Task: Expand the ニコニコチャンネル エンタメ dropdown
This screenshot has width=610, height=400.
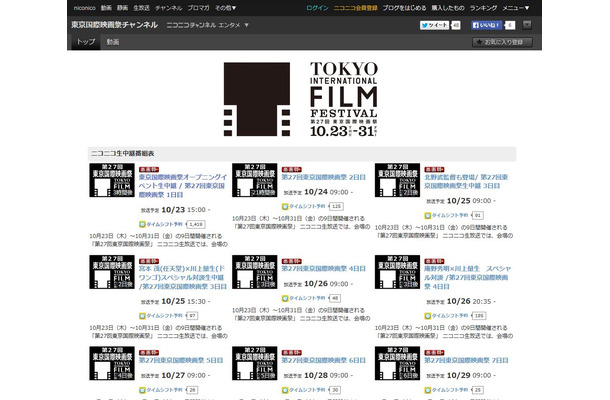Action: pyautogui.click(x=207, y=25)
